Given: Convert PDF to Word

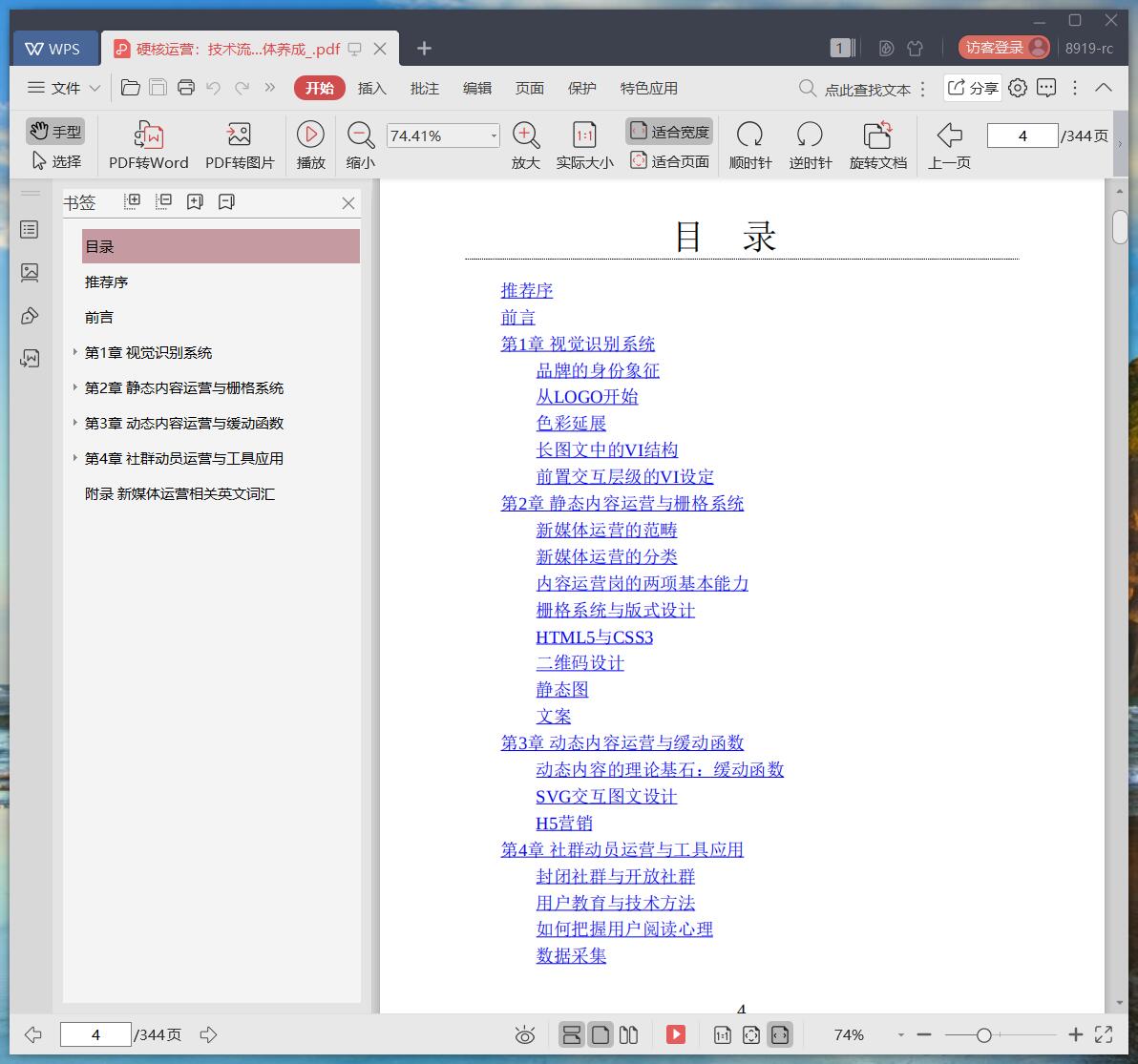Looking at the screenshot, I should coord(148,145).
